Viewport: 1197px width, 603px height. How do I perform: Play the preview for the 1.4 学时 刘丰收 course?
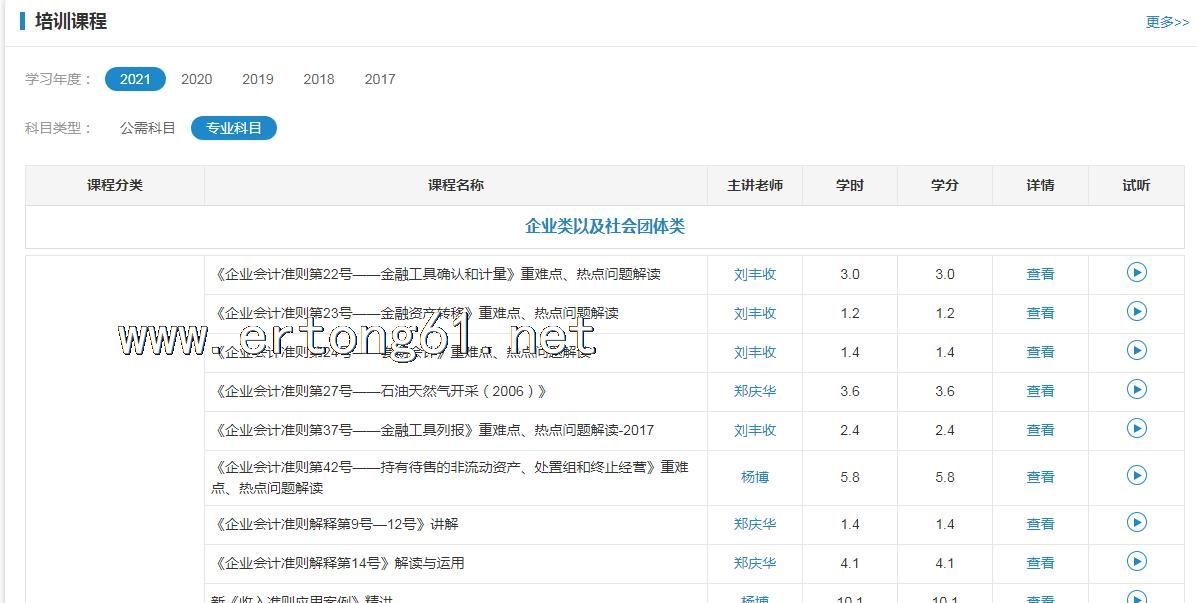pos(1136,350)
